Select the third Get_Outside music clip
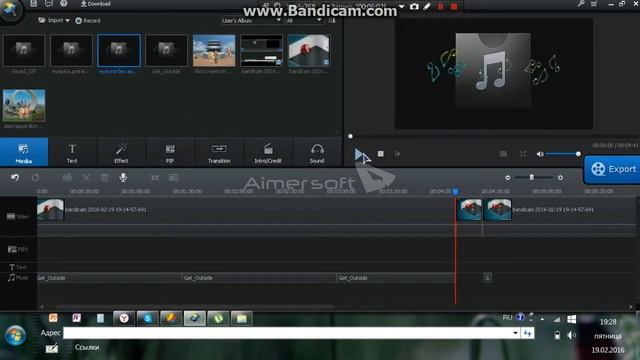640x360 pixels. tap(396, 278)
